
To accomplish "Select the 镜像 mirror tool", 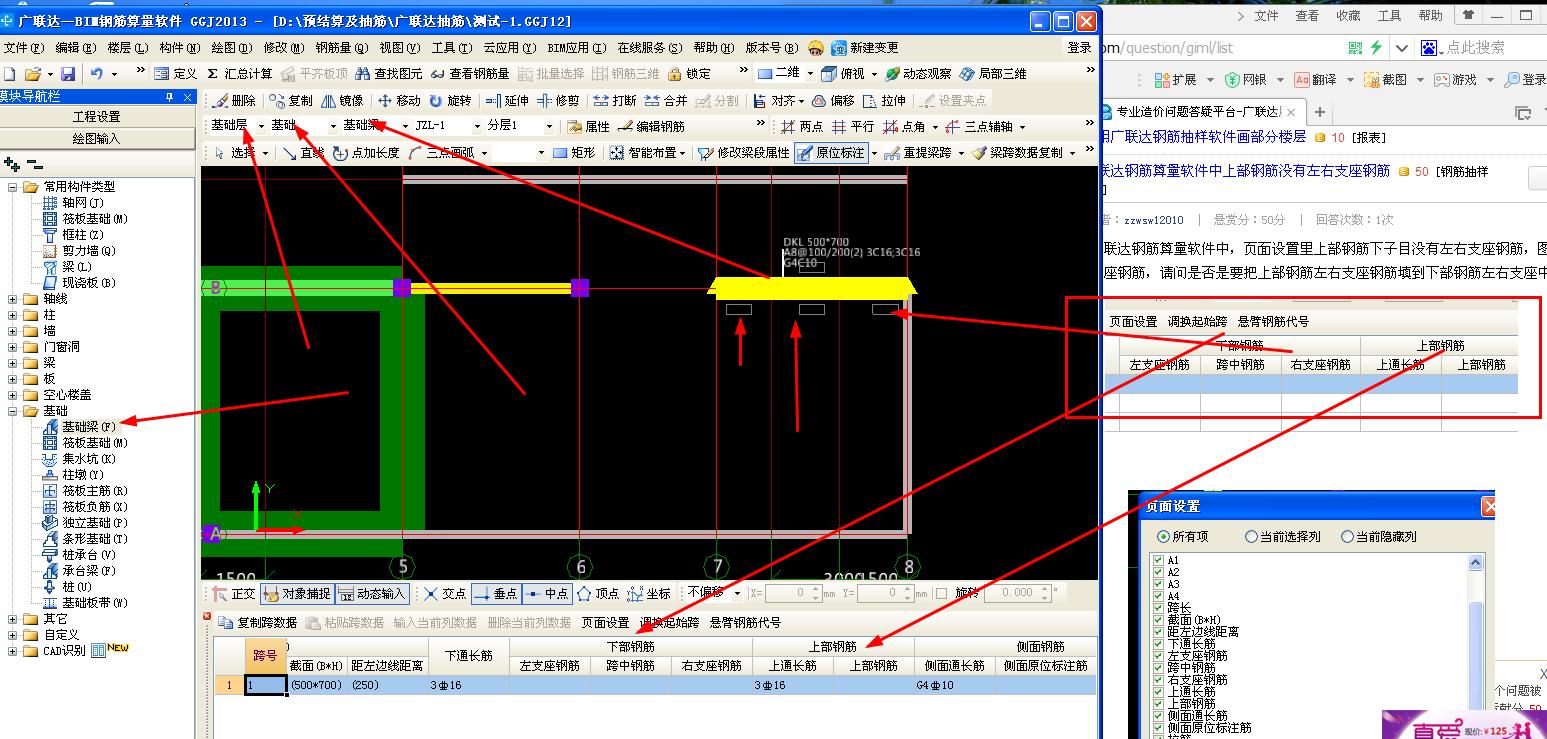I will point(342,101).
